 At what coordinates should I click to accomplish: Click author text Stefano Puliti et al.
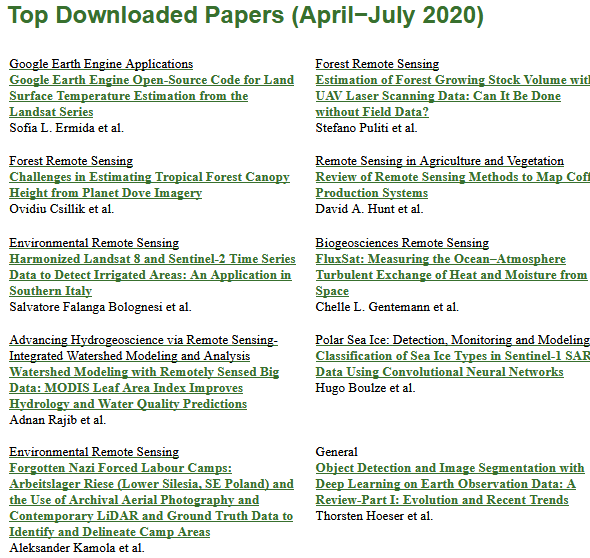pyautogui.click(x=366, y=128)
